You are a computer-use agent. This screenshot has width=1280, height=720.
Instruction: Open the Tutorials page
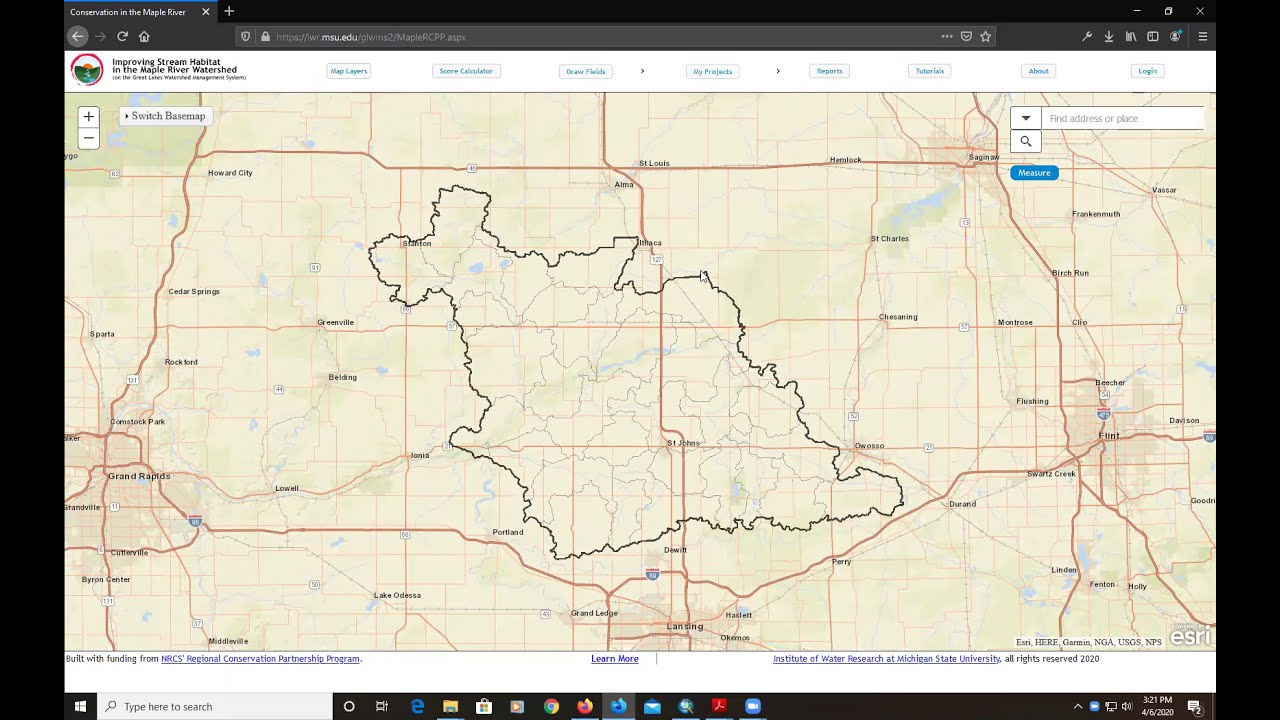point(930,71)
